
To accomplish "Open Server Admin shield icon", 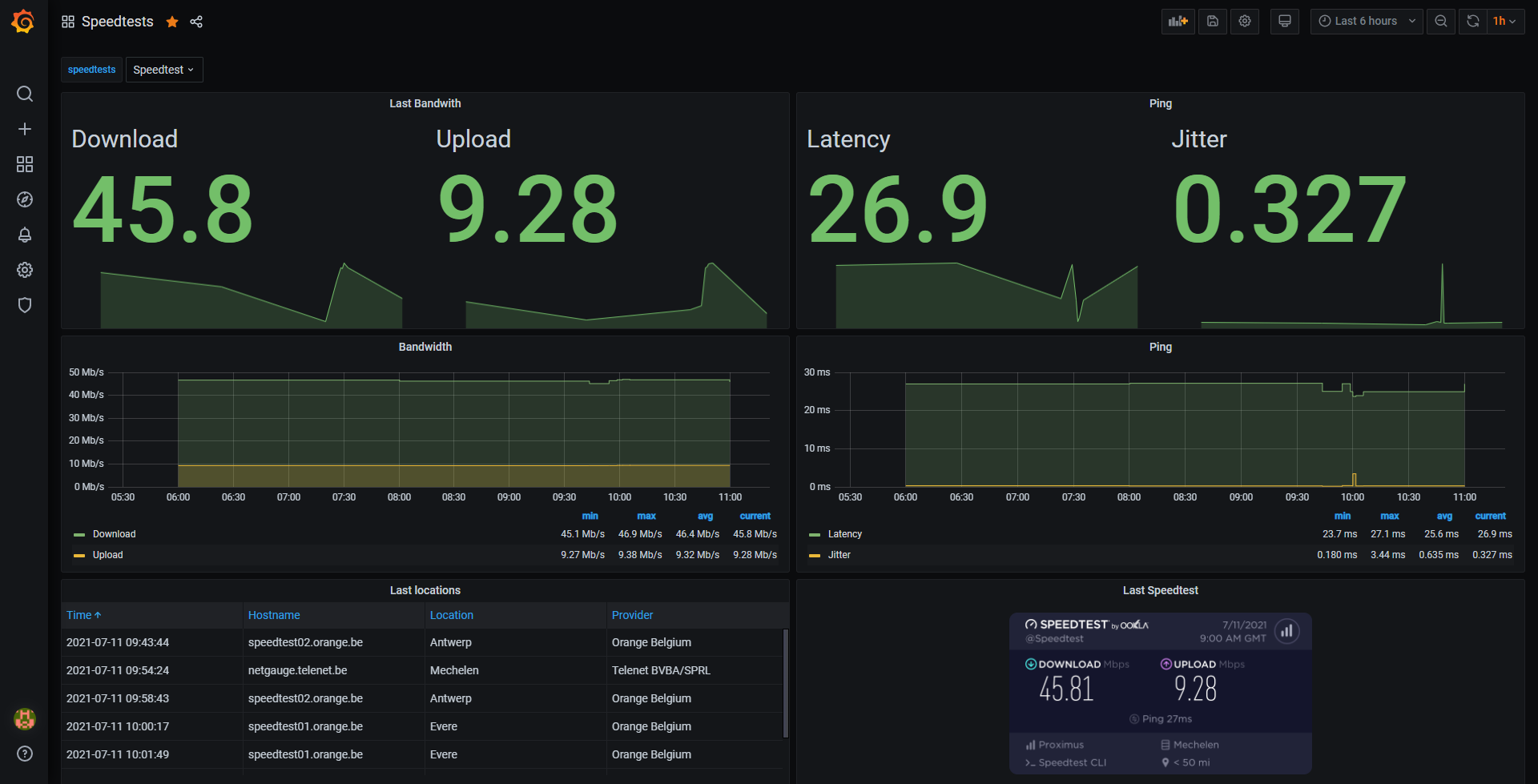I will point(25,305).
